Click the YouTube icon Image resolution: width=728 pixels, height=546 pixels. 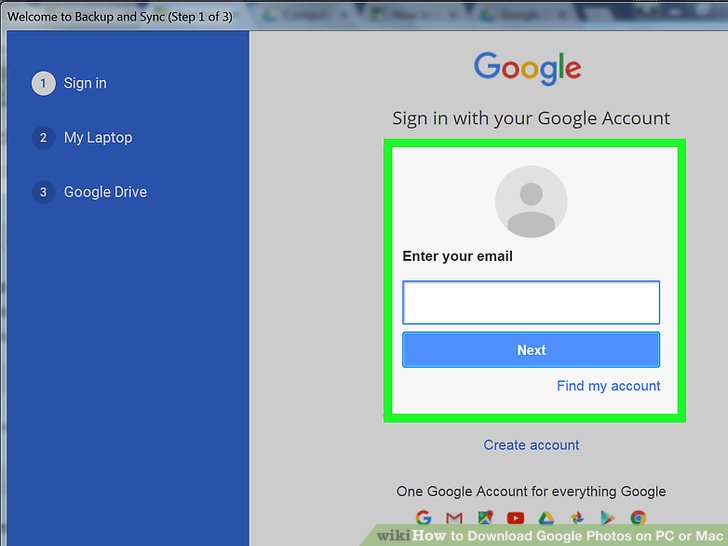click(x=515, y=518)
